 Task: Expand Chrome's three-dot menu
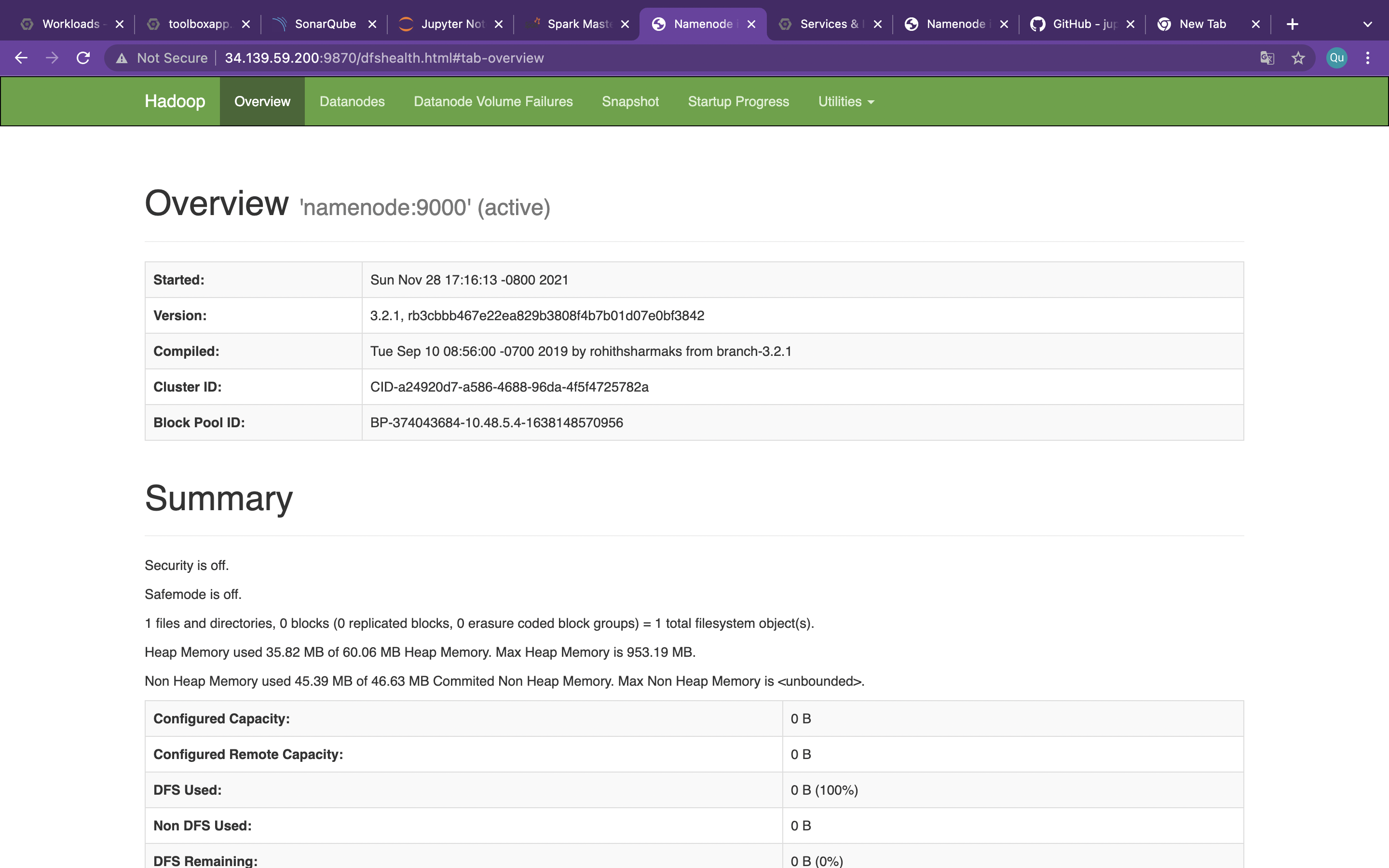1368,57
